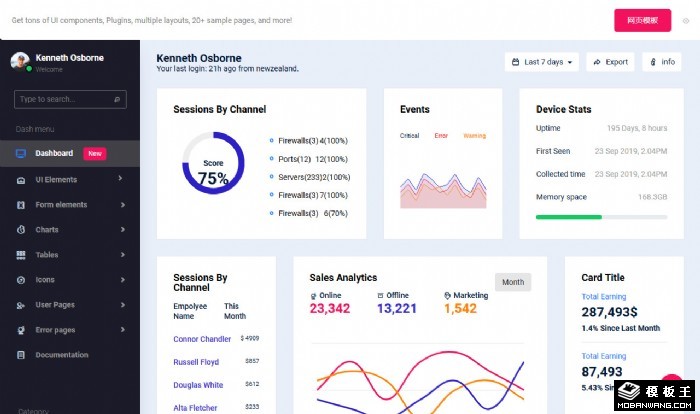700x414 pixels.
Task: Click the Charts clock icon in sidebar
Action: 21,229
